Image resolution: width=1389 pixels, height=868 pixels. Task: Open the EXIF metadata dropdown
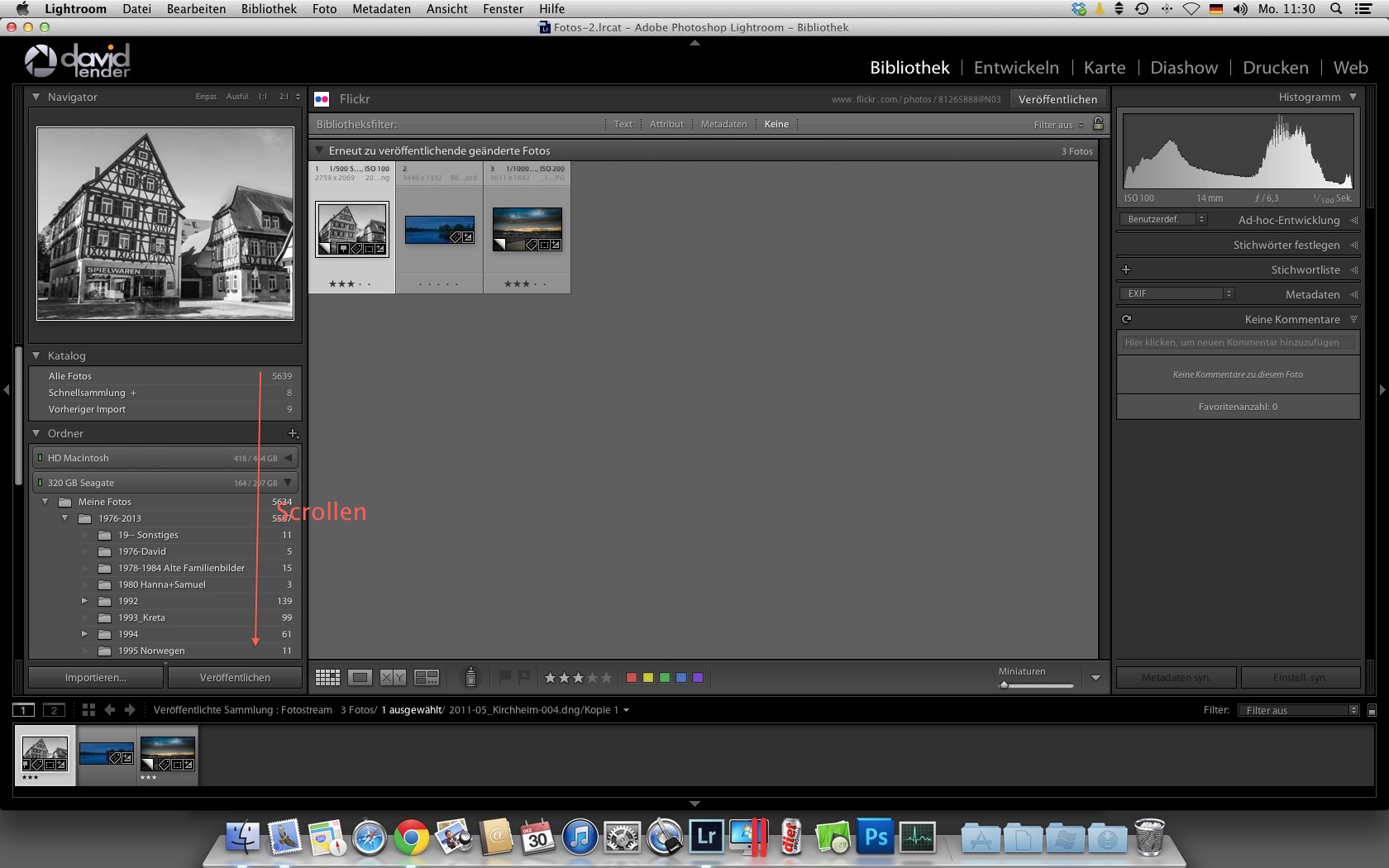tap(1177, 293)
